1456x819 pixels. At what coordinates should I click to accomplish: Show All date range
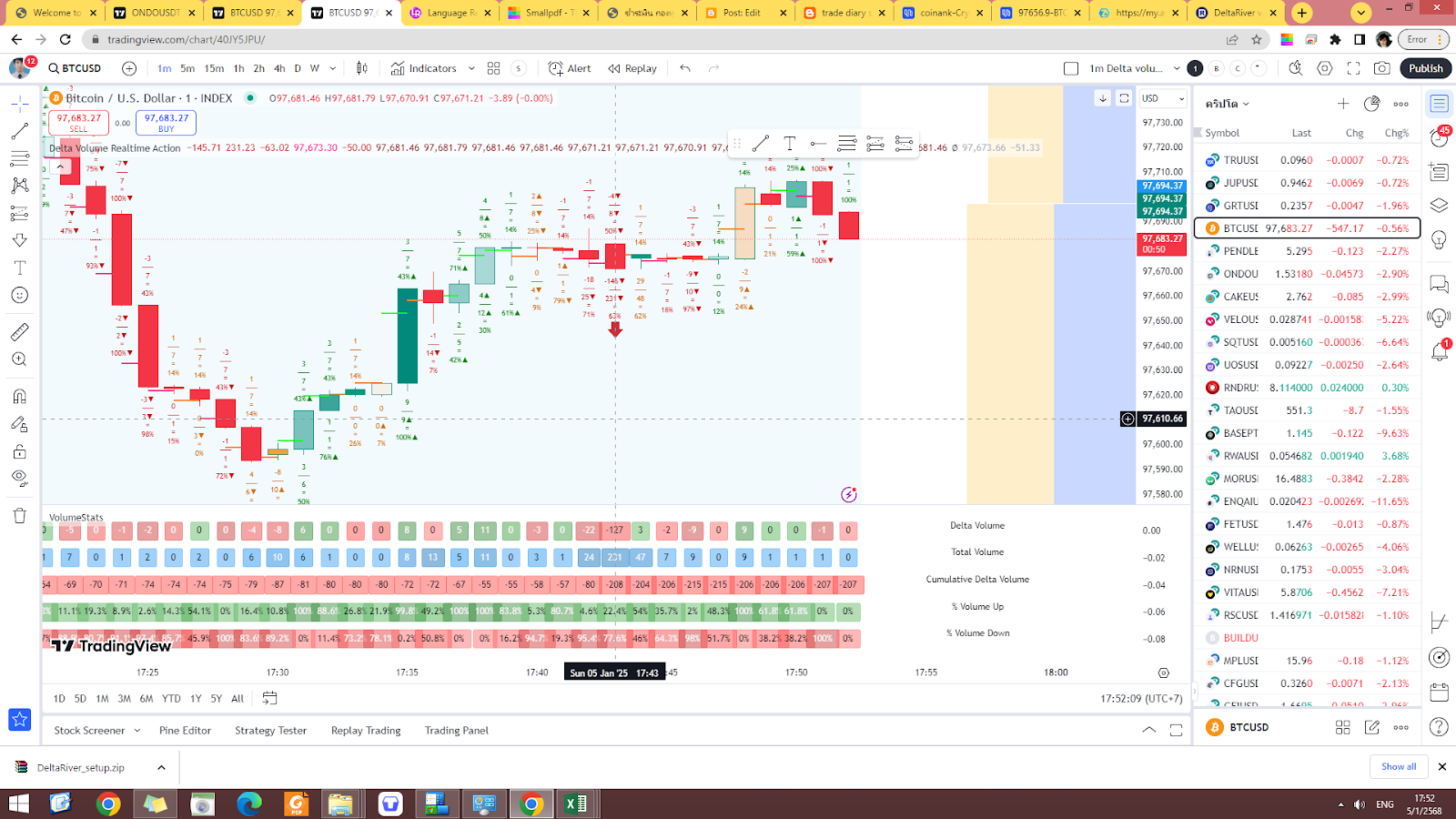coord(238,699)
